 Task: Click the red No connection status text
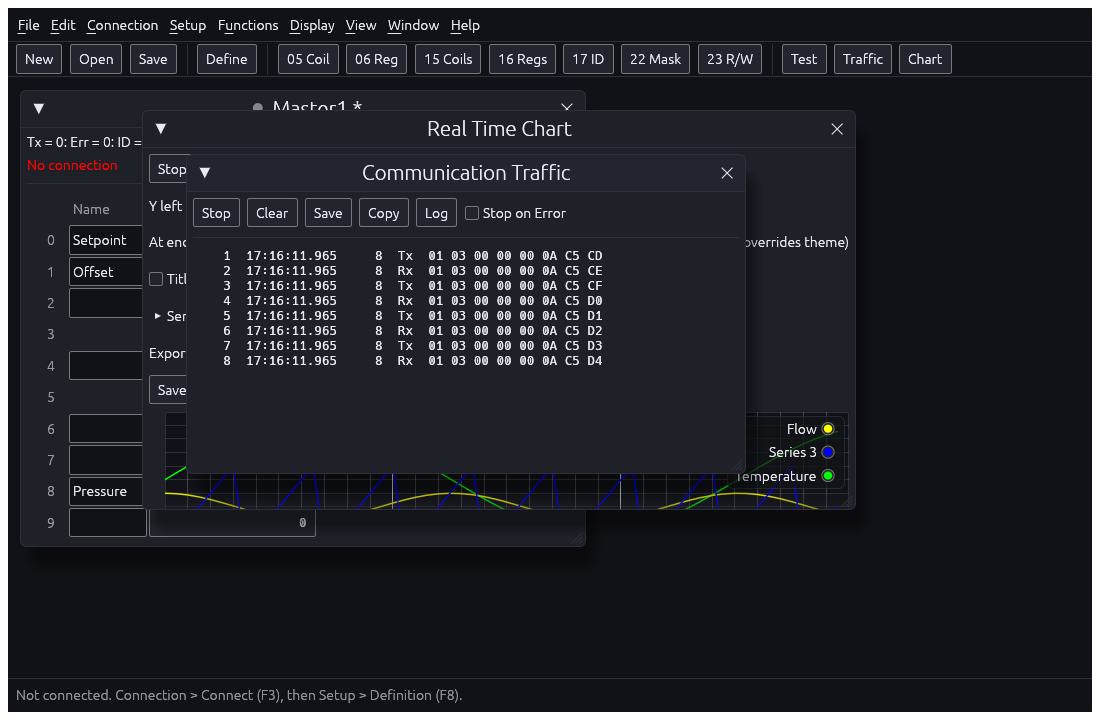pos(72,166)
